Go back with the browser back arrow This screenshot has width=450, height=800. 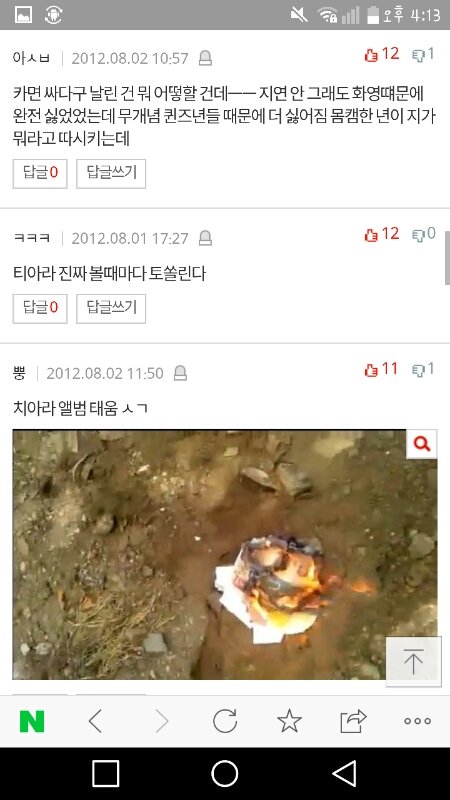[95, 721]
